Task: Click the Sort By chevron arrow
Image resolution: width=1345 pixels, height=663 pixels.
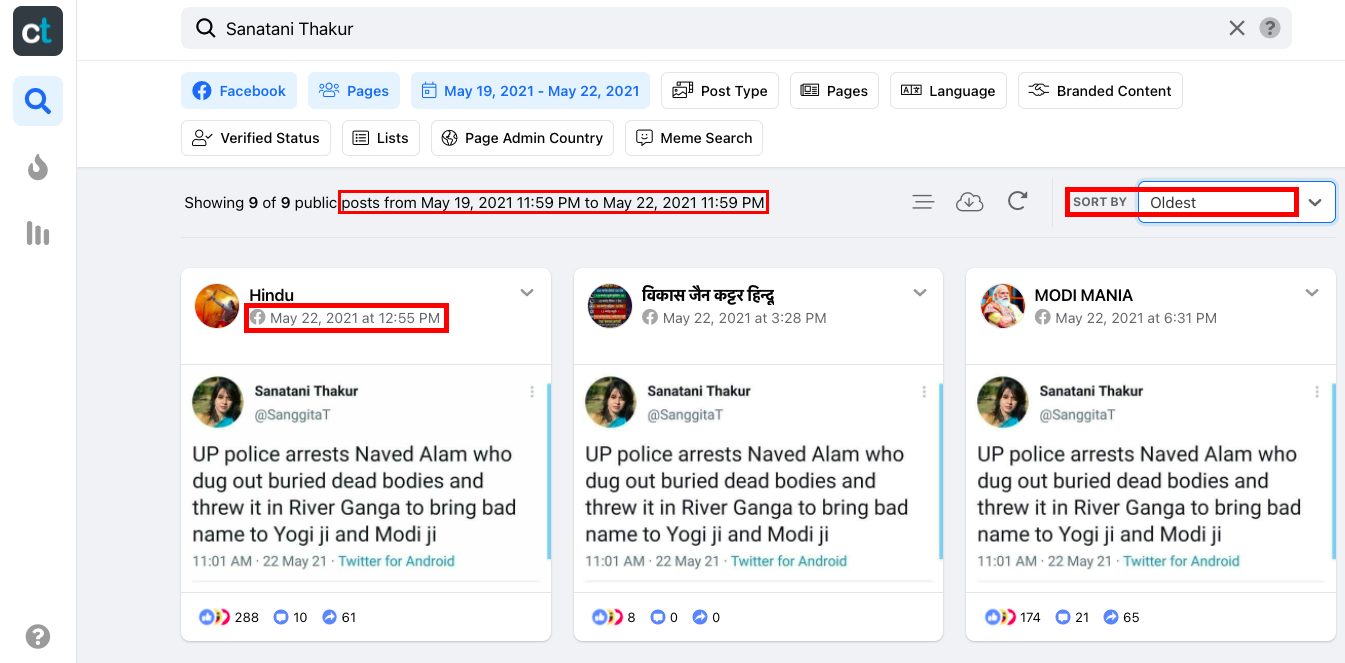Action: [1316, 202]
